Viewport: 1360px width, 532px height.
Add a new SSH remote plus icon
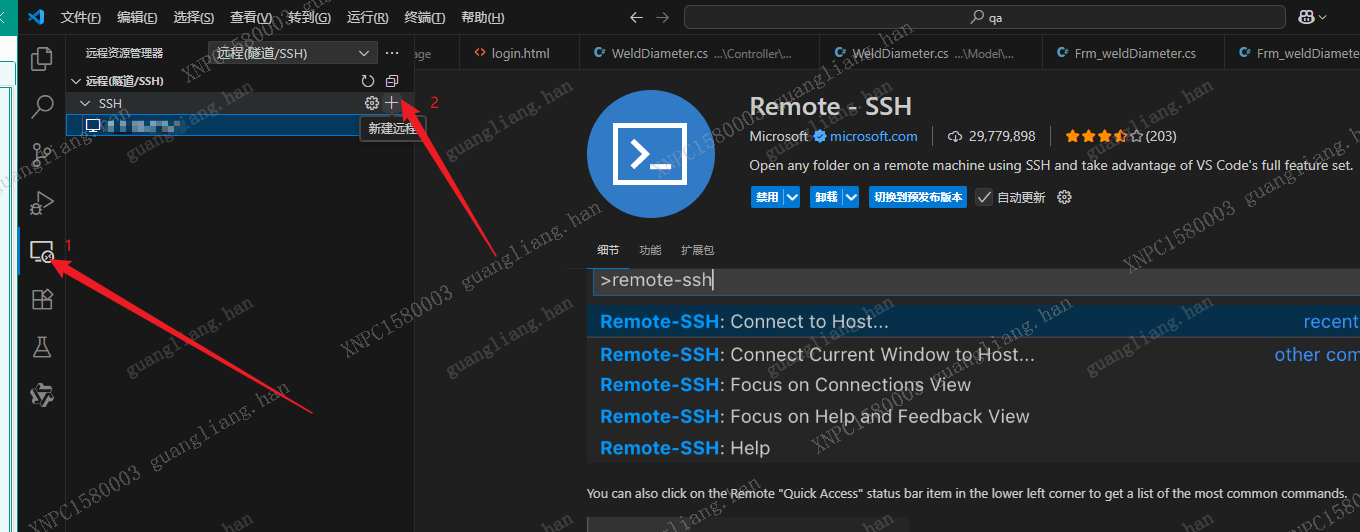coord(392,103)
